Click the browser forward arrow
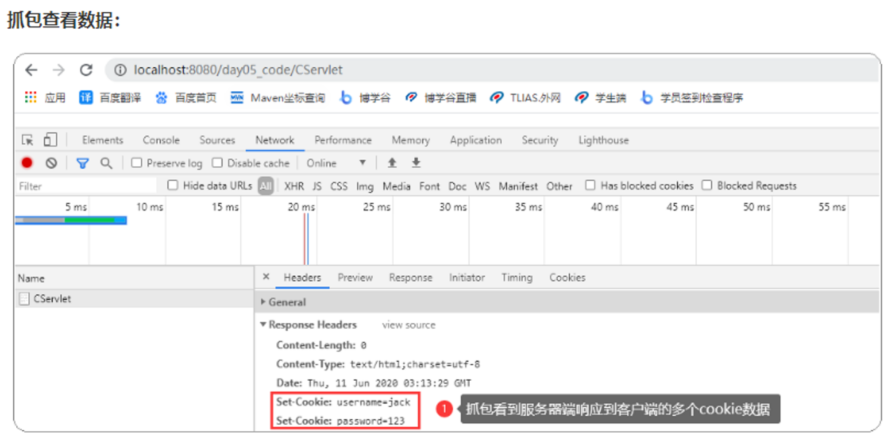The width and height of the screenshot is (887, 439). coord(58,70)
